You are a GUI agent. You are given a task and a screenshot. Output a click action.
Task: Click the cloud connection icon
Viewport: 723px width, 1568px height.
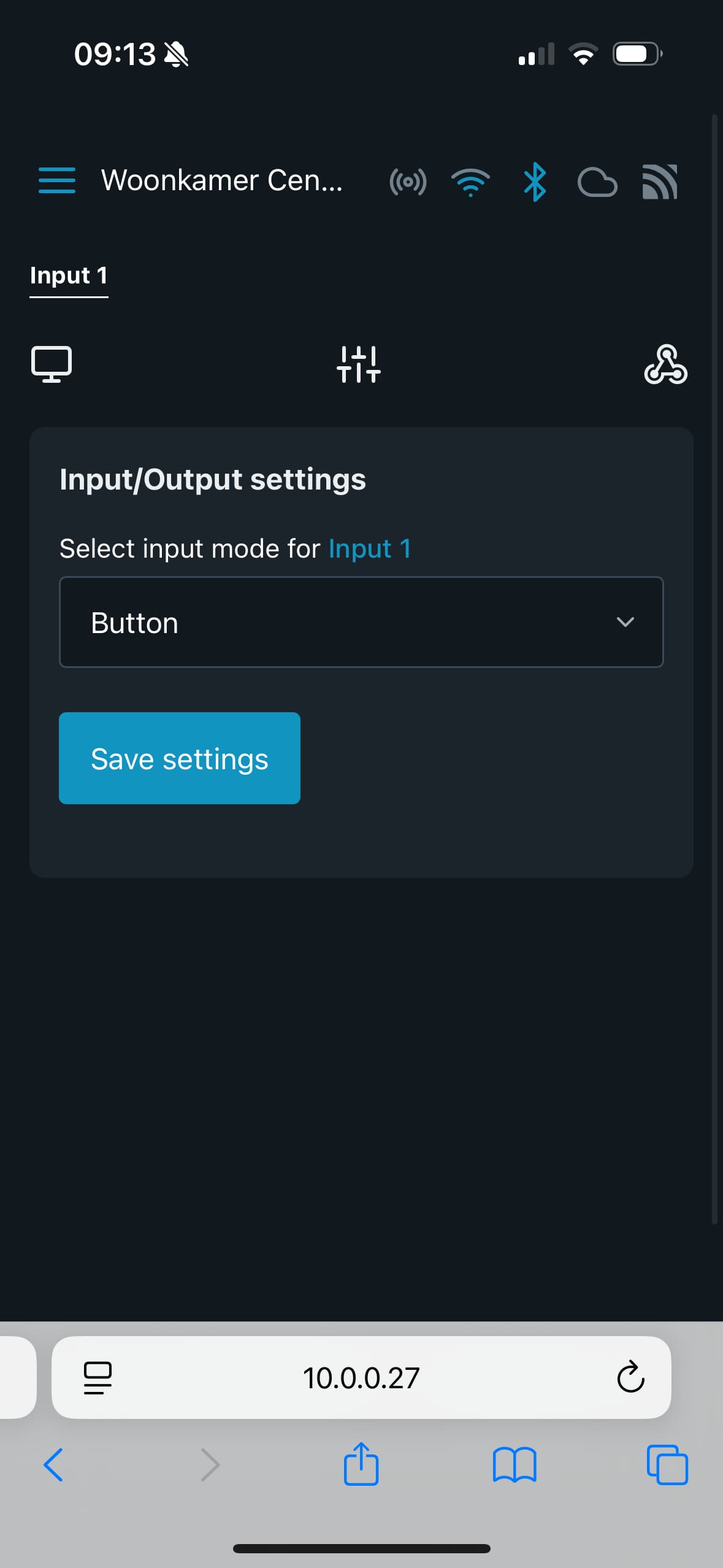[597, 183]
